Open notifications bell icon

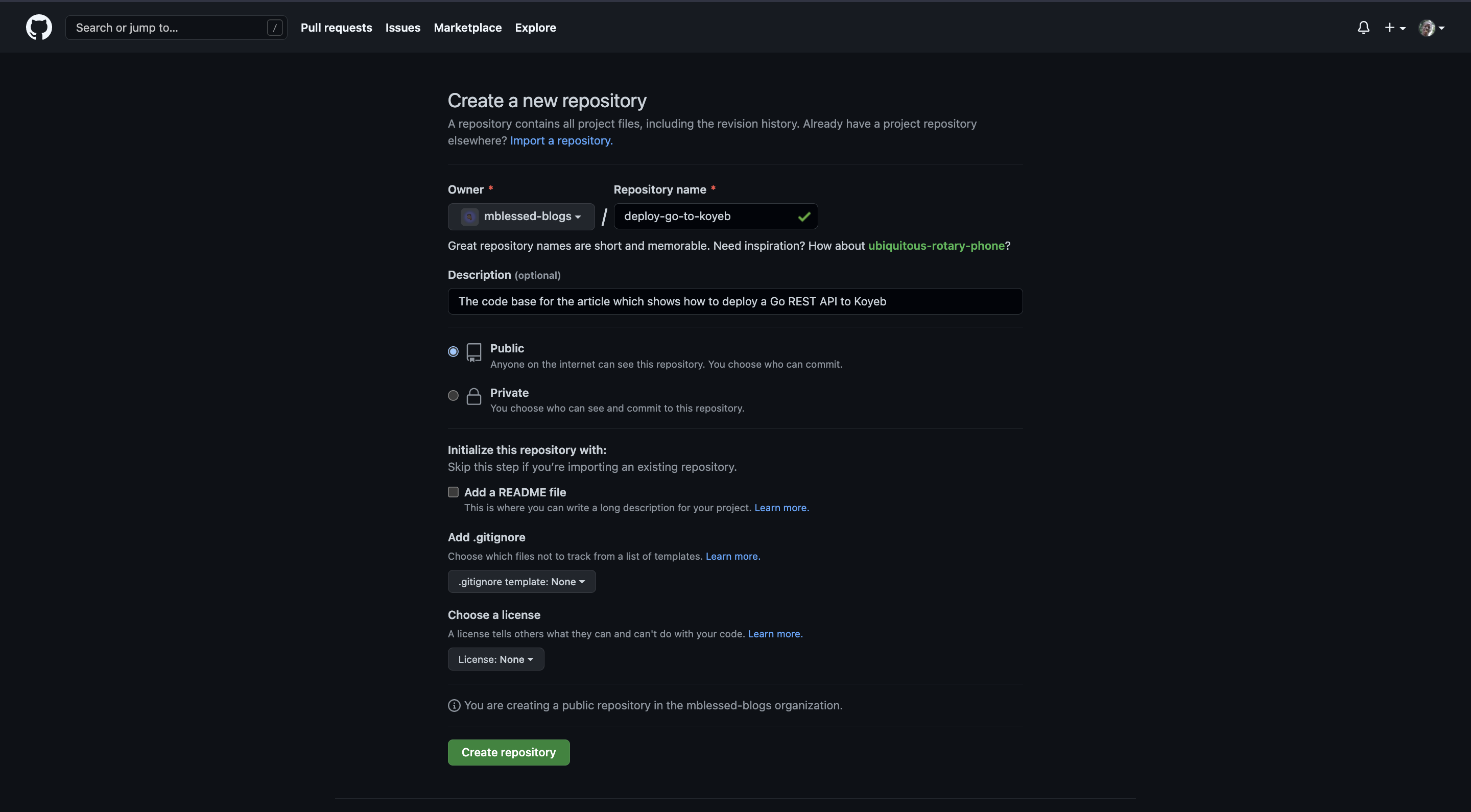[1363, 28]
